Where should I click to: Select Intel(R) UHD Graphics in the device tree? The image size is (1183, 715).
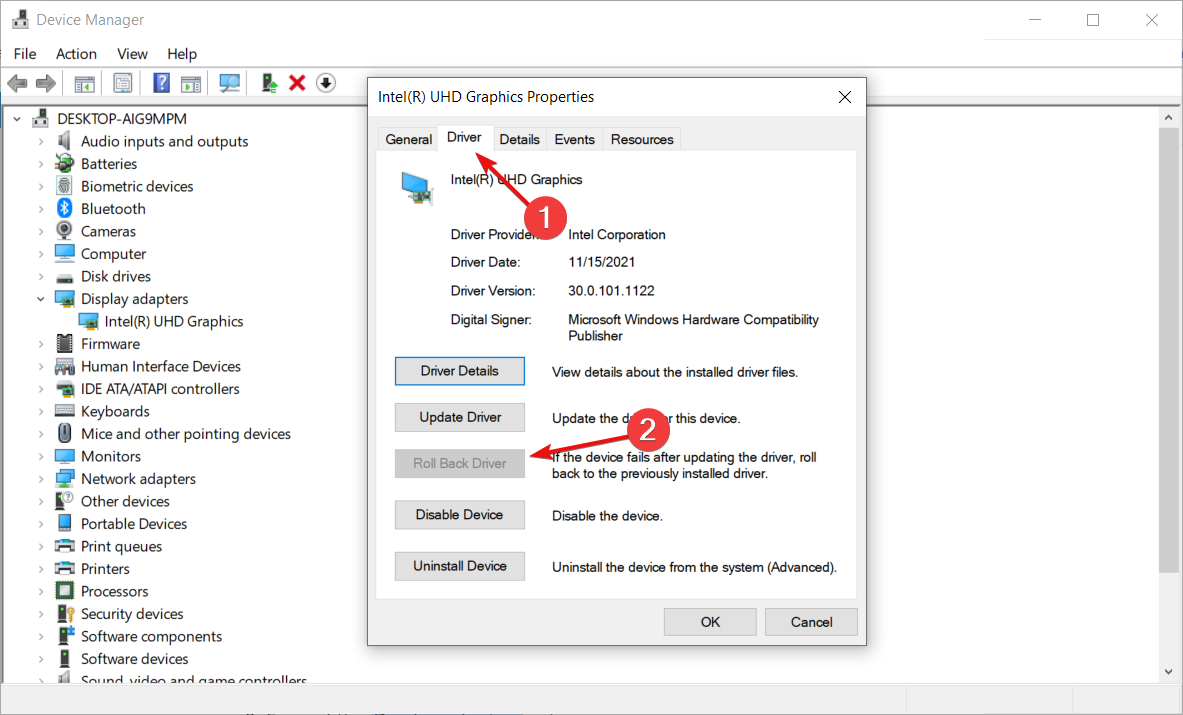click(x=174, y=321)
